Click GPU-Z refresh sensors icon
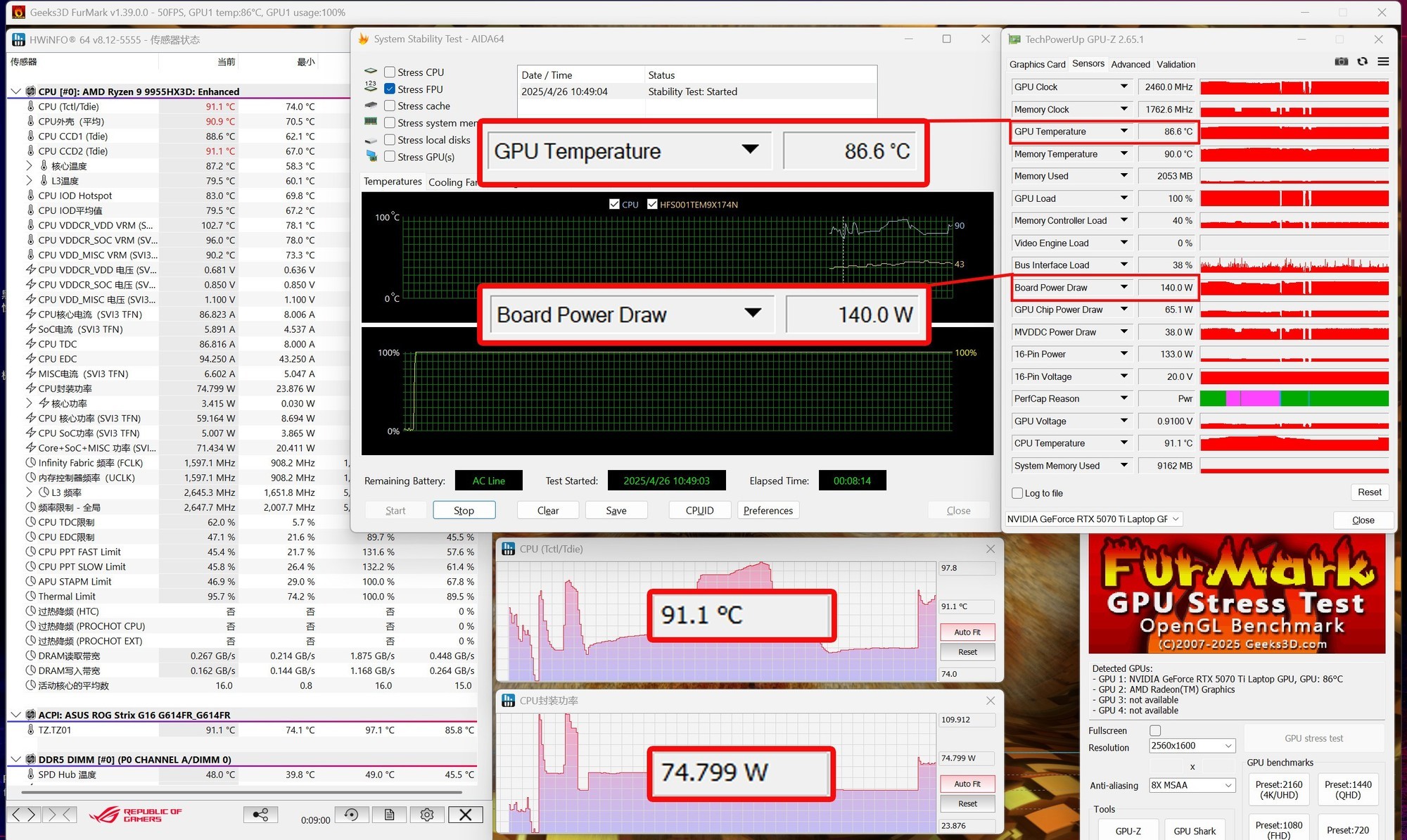This screenshot has height=840, width=1407. point(1363,62)
